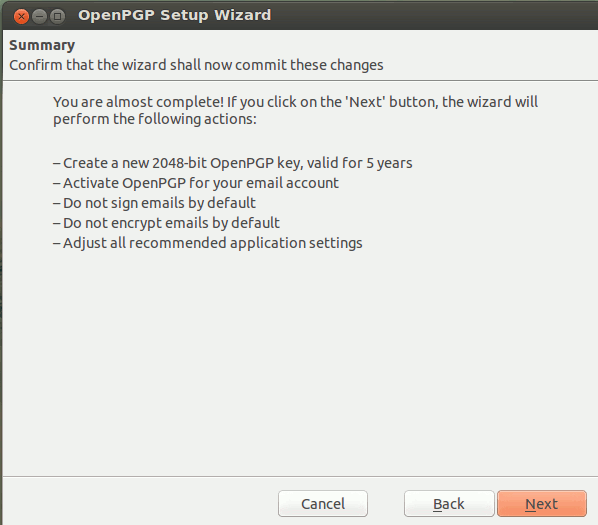The image size is (598, 525).
Task: Maximize the OpenPGP Setup Wizard window
Action: [57, 16]
